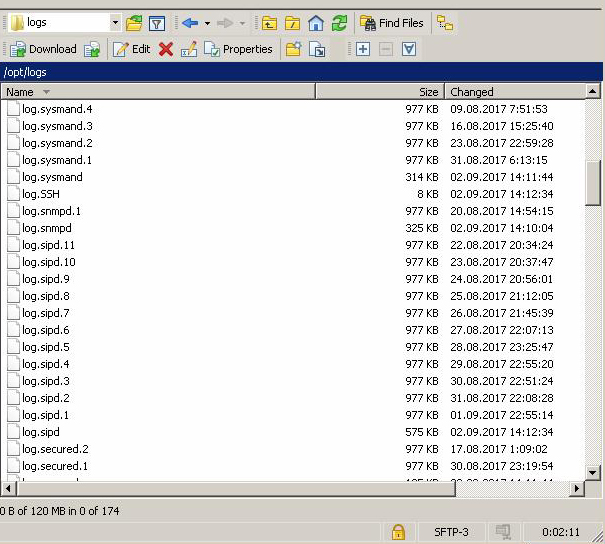Go to the parent directory icon
The width and height of the screenshot is (605, 544).
pos(269,23)
